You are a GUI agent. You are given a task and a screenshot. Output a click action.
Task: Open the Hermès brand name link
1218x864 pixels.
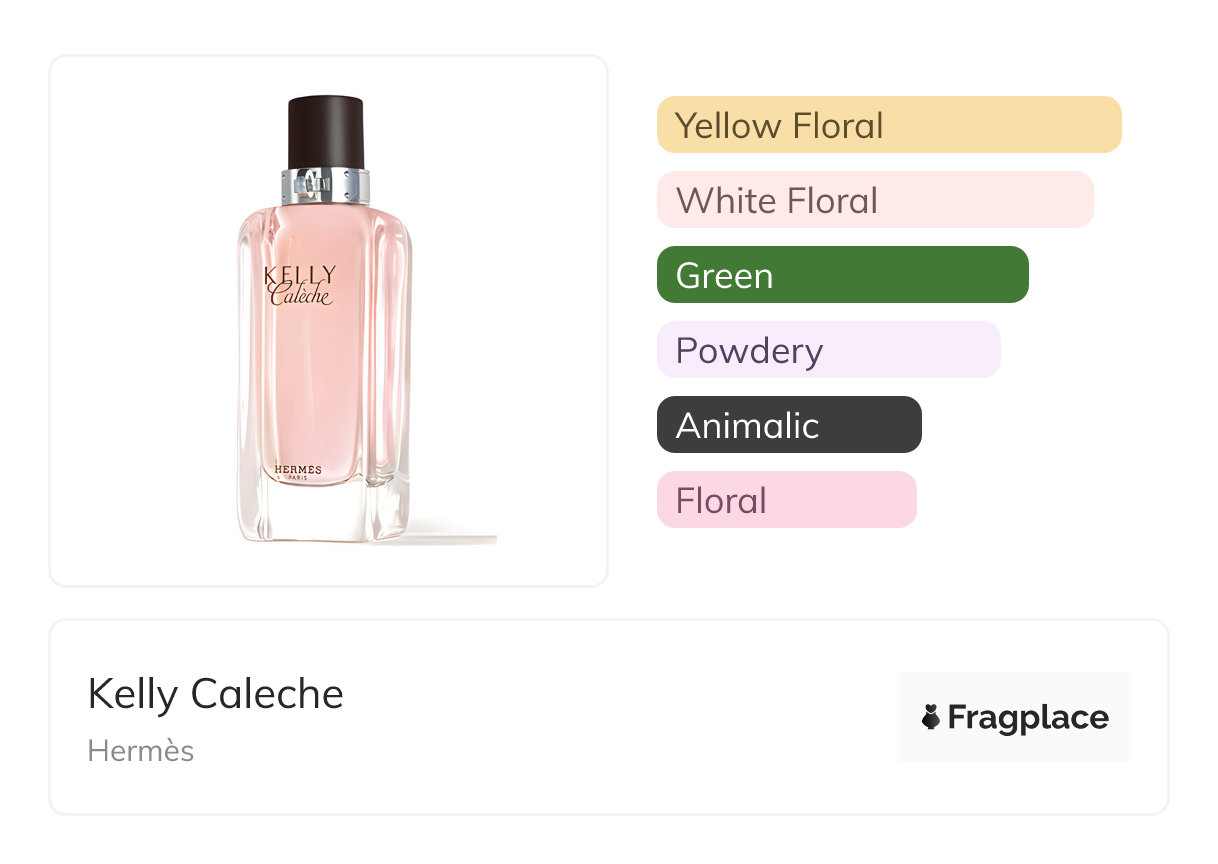click(x=141, y=751)
